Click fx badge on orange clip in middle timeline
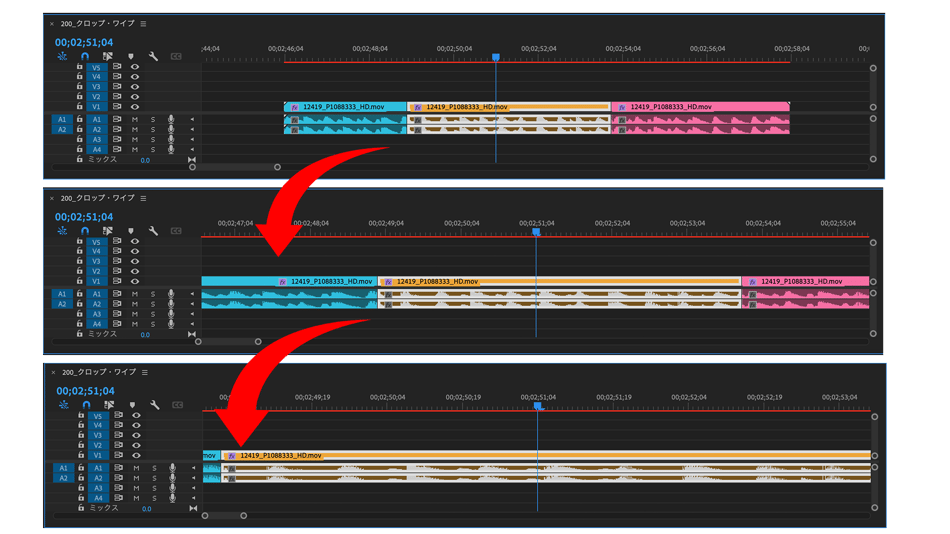 [x=388, y=282]
